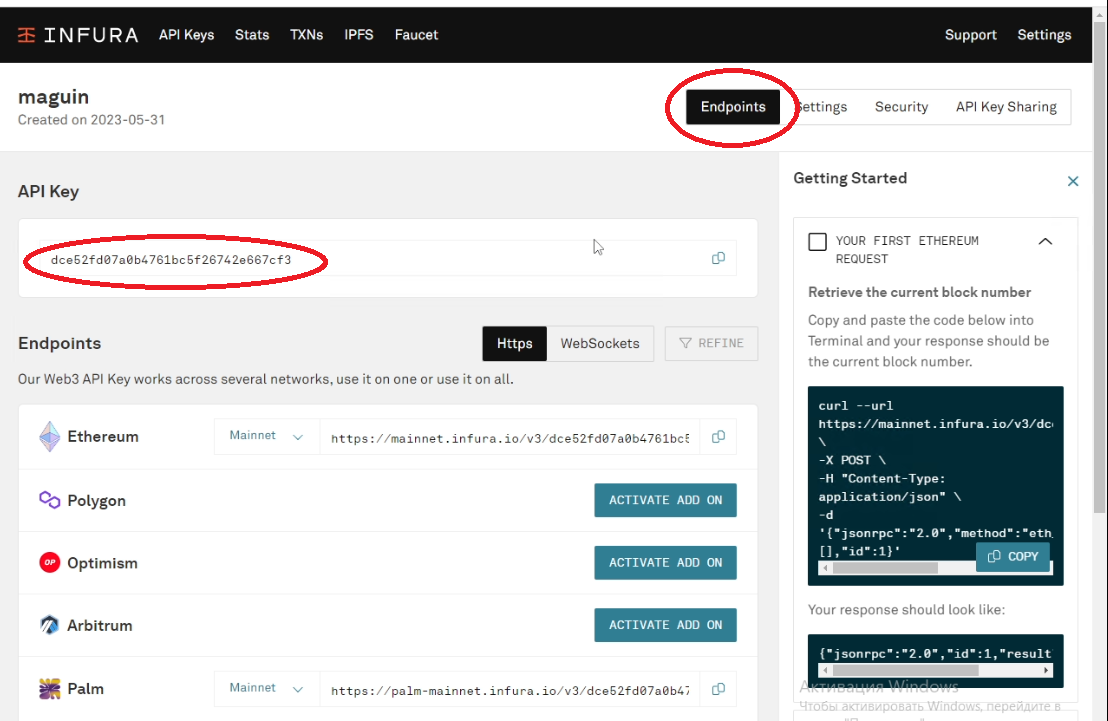1108x721 pixels.
Task: Click the Polygon network icon
Action: (x=48, y=499)
